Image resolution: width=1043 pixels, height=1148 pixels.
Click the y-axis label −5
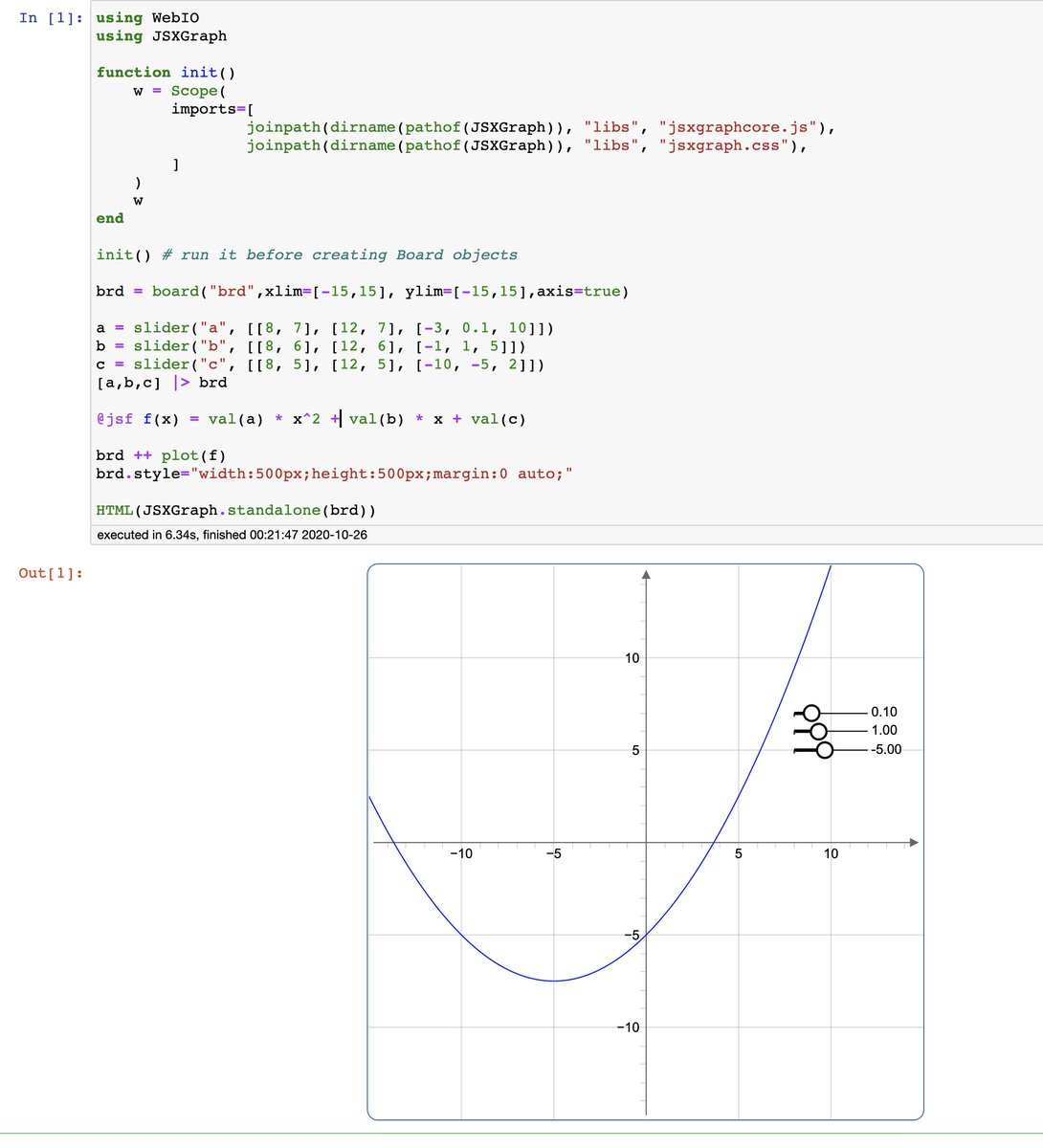tap(631, 935)
